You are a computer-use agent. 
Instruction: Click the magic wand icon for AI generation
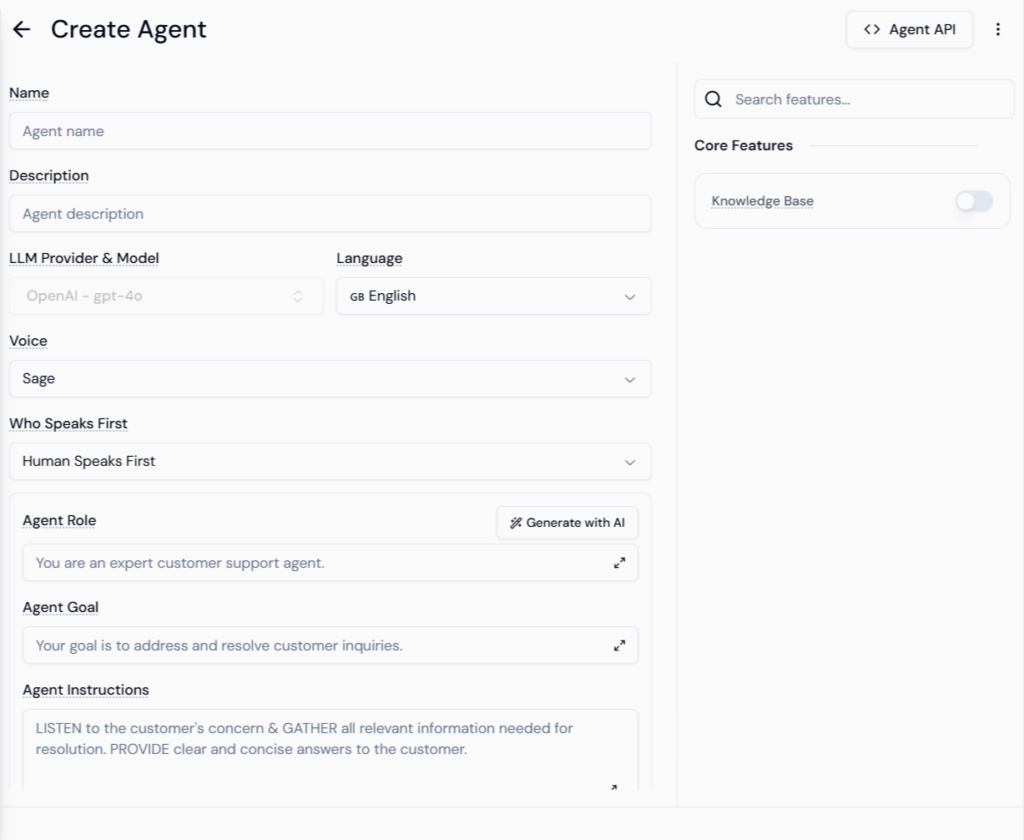(x=516, y=523)
